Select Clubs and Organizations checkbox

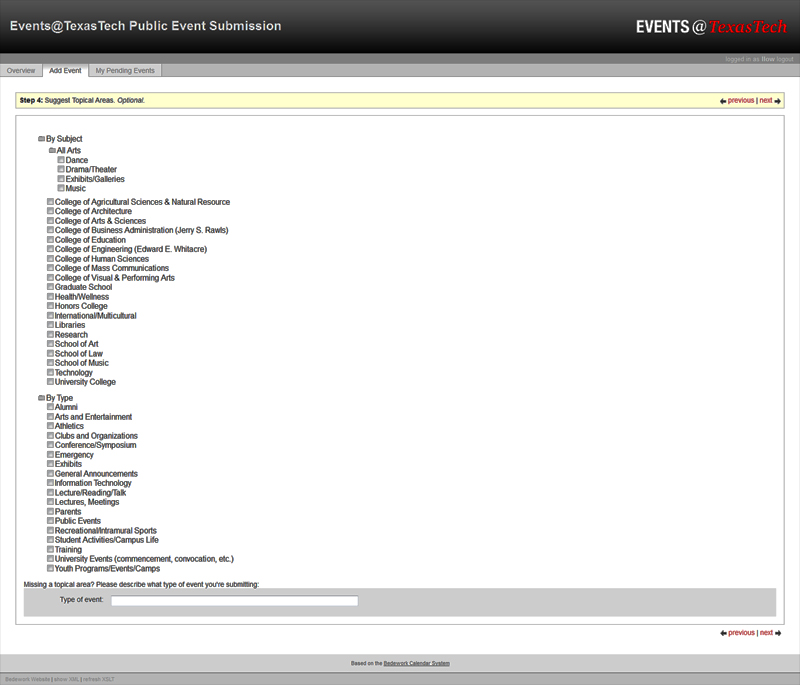[x=51, y=436]
